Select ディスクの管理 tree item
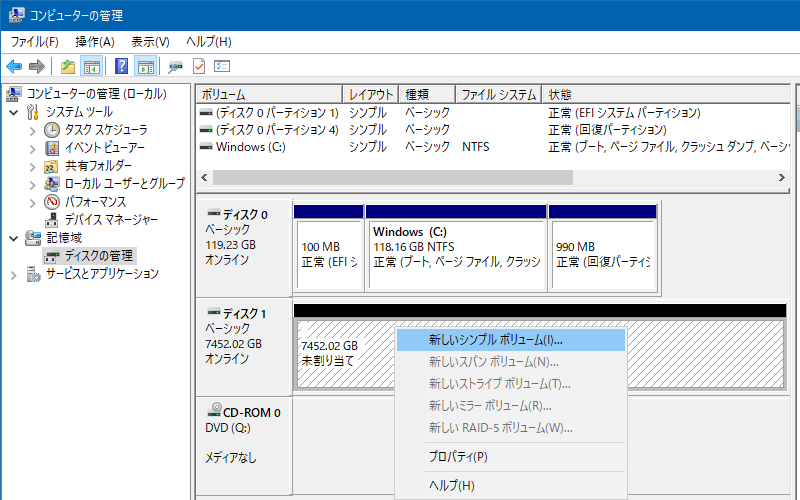Image resolution: width=800 pixels, height=500 pixels. coord(89,256)
